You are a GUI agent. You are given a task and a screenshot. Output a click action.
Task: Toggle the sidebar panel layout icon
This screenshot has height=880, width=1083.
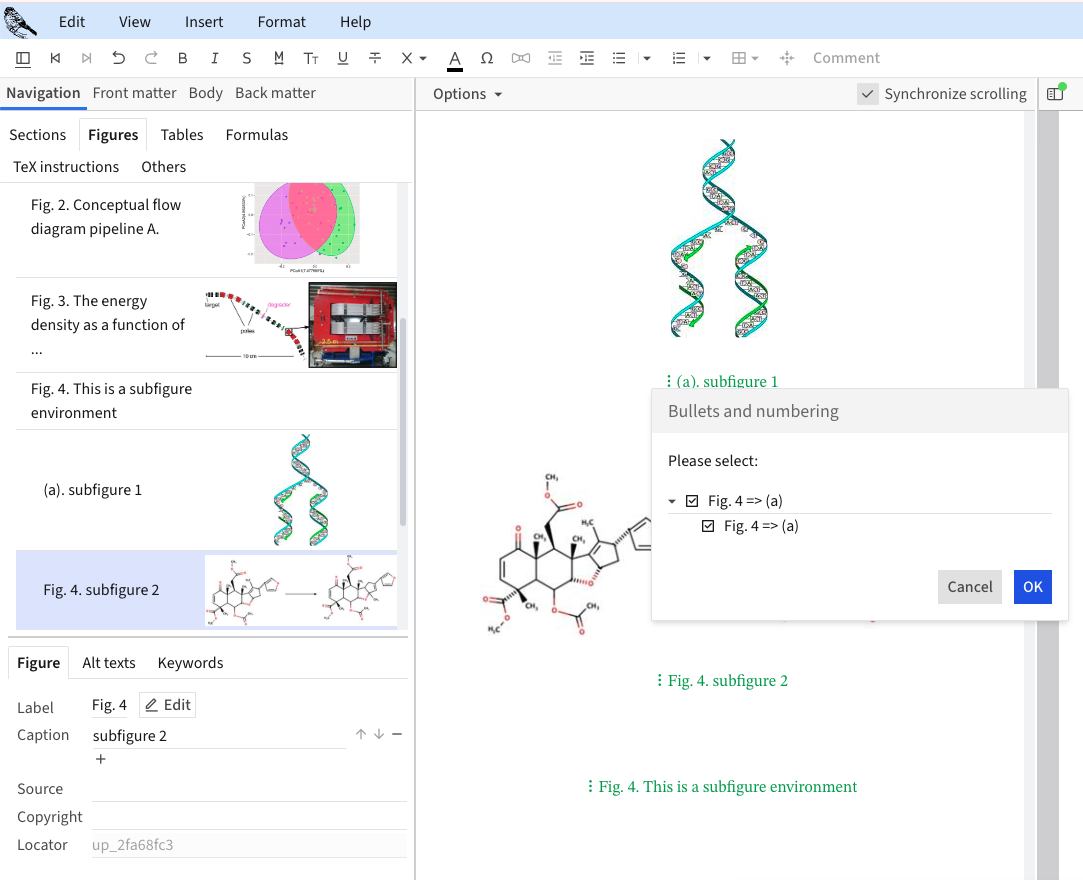pyautogui.click(x=23, y=58)
